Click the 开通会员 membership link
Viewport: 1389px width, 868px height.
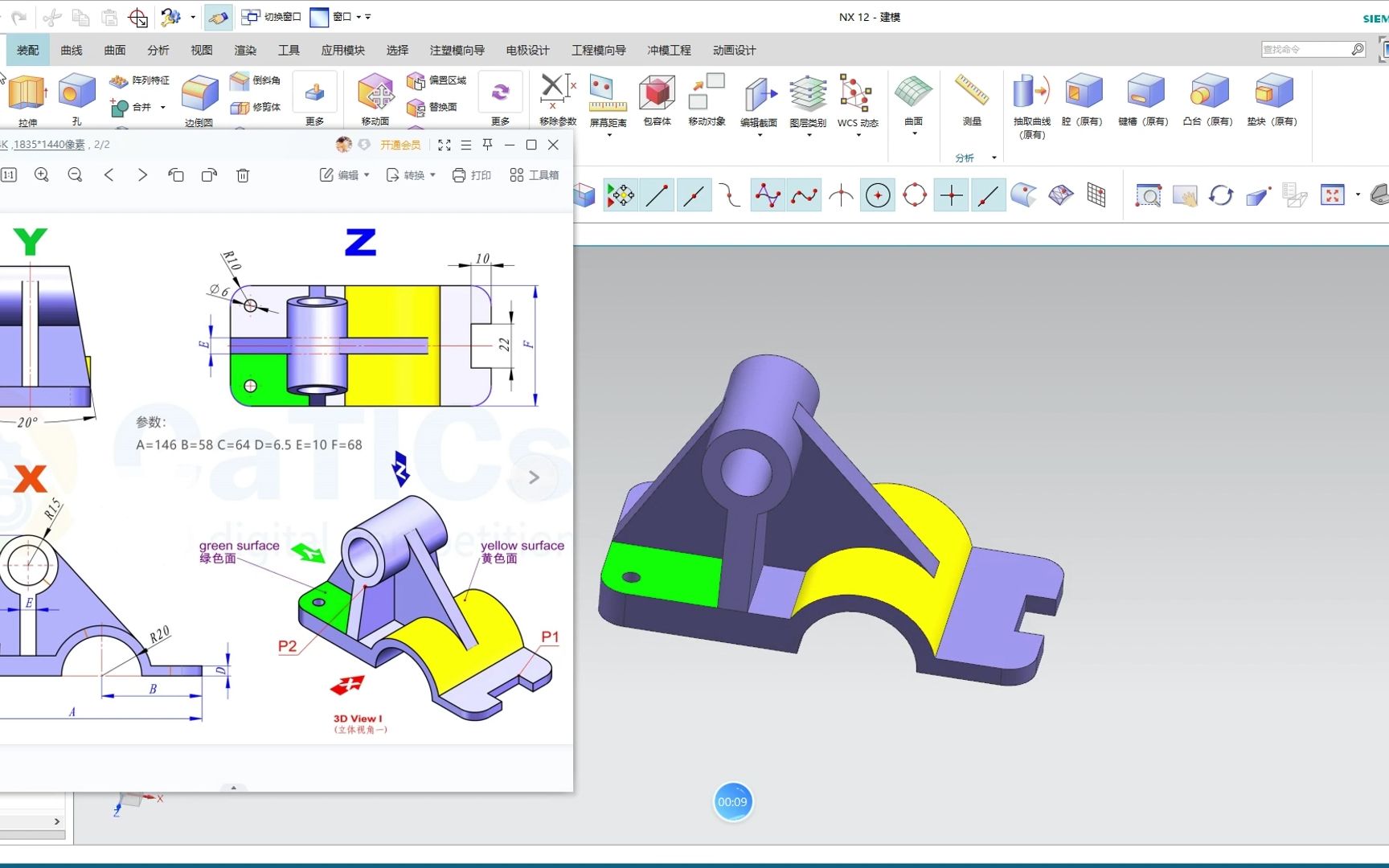click(x=400, y=145)
